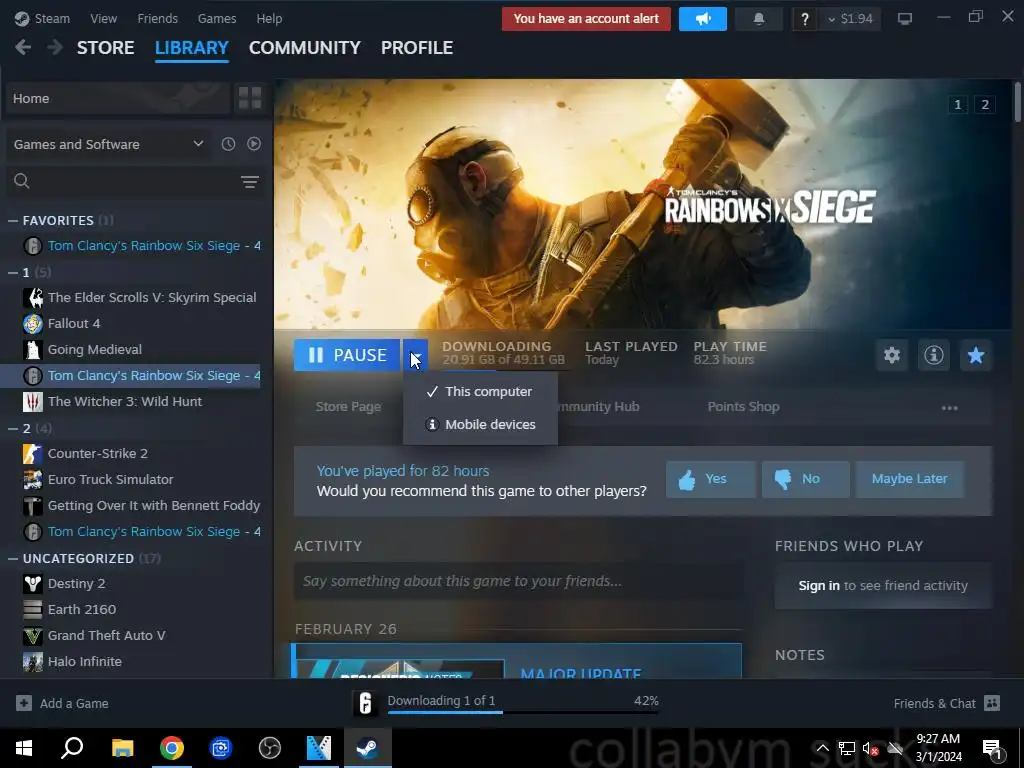
Task: Expand the Games and Software filter dropdown
Action: pos(108,144)
